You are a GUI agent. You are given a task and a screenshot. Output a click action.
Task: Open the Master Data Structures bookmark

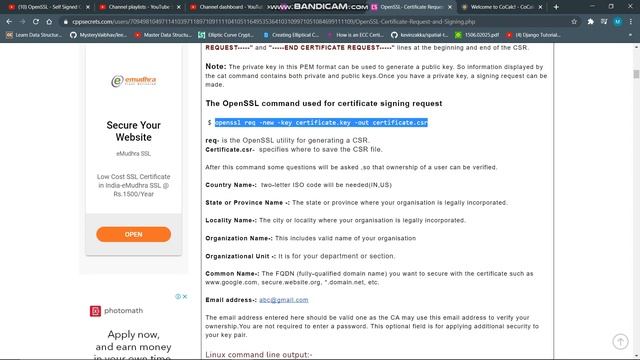(163, 35)
